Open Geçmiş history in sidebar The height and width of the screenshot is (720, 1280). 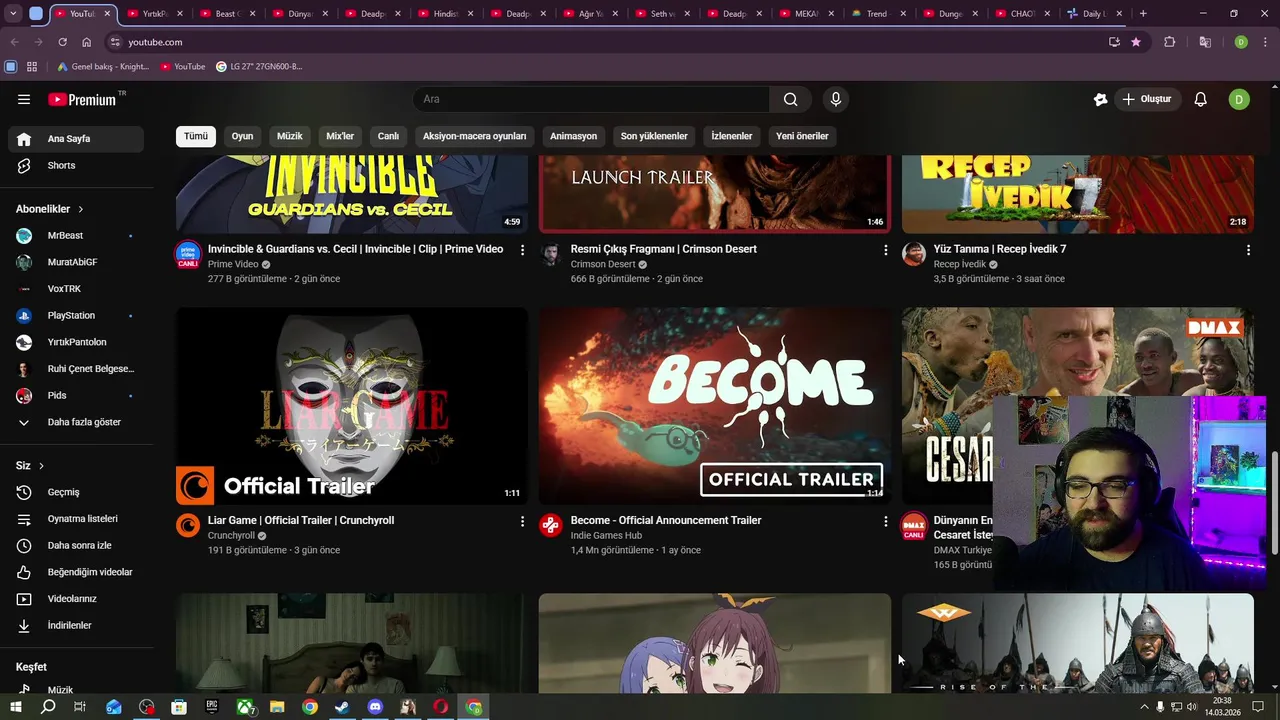point(76,492)
